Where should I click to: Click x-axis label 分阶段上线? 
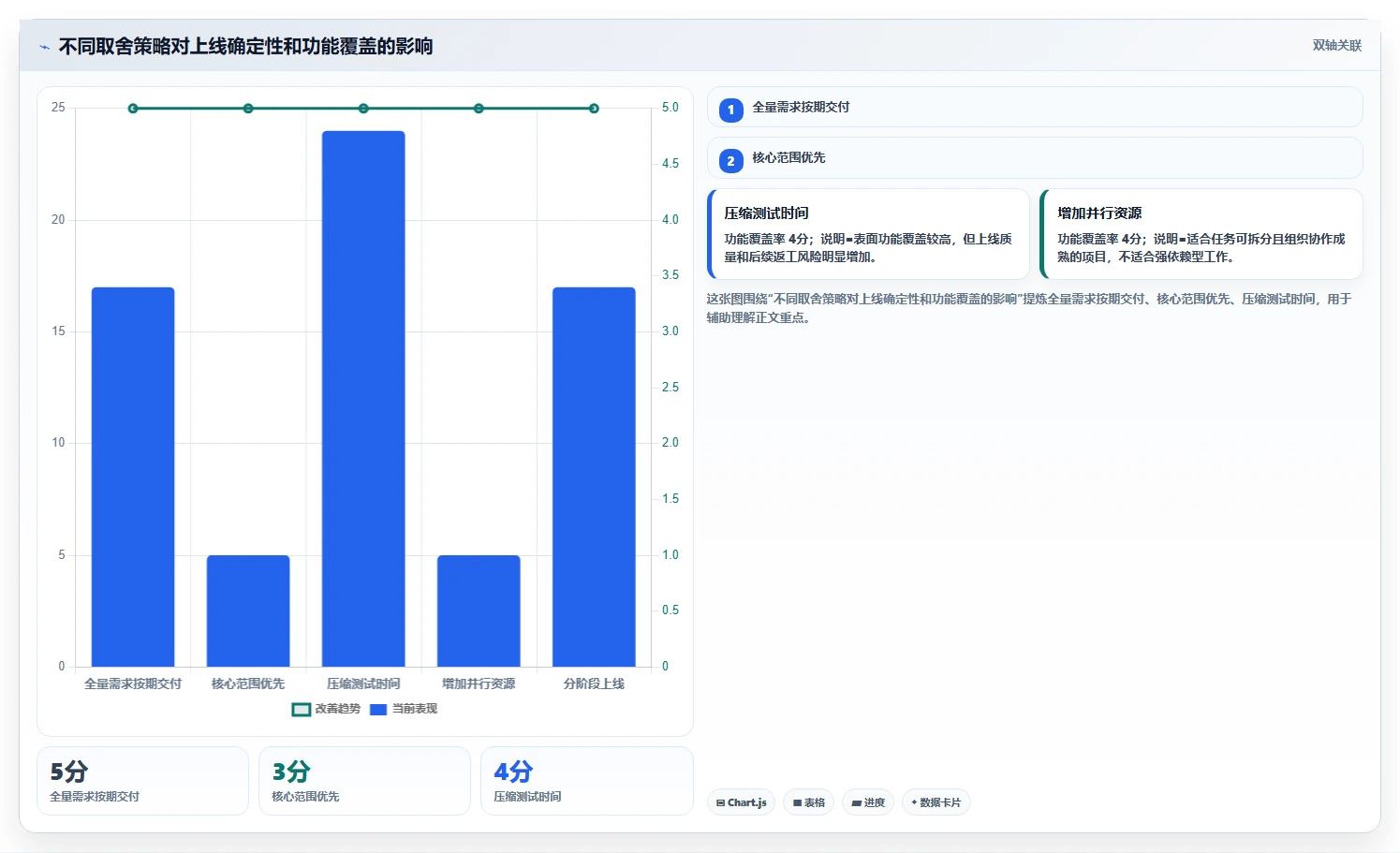pyautogui.click(x=594, y=684)
